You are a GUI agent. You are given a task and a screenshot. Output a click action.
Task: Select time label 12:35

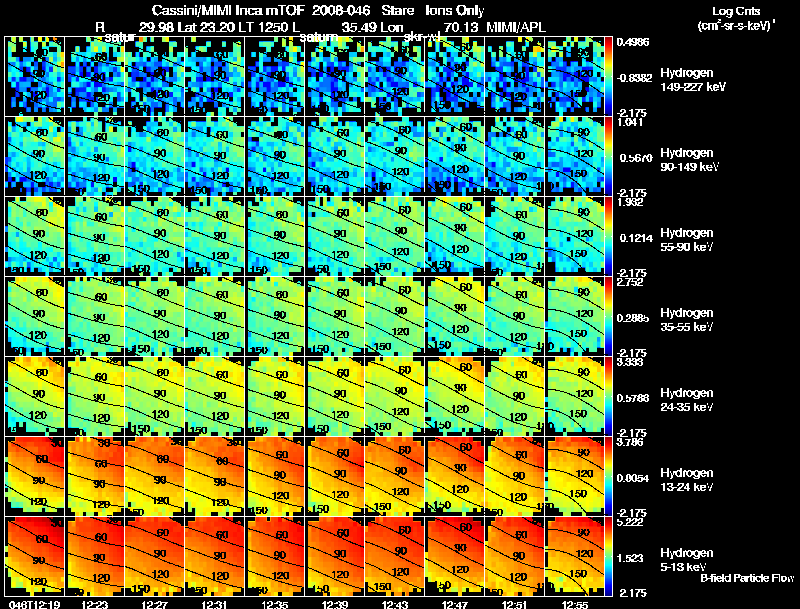[x=275, y=604]
